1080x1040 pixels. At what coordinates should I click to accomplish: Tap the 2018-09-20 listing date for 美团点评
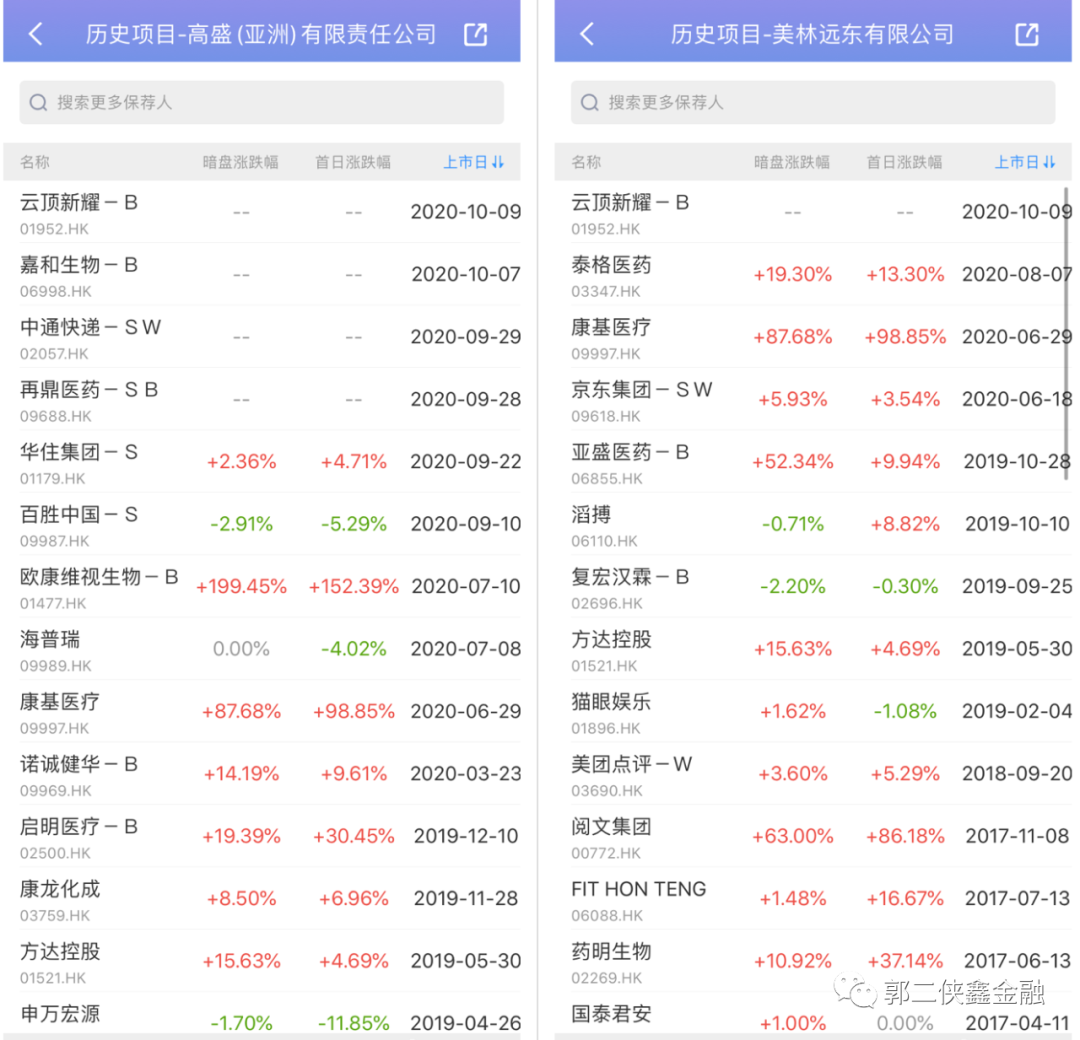tap(1017, 774)
